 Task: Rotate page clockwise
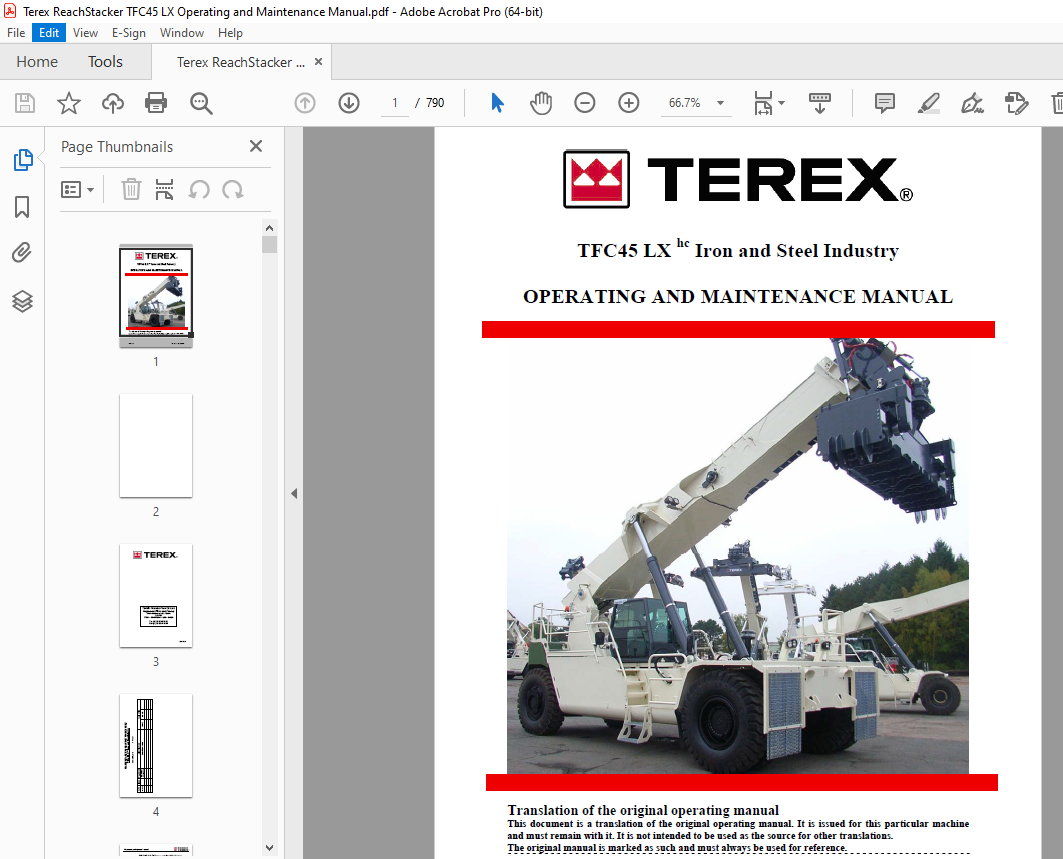[233, 189]
